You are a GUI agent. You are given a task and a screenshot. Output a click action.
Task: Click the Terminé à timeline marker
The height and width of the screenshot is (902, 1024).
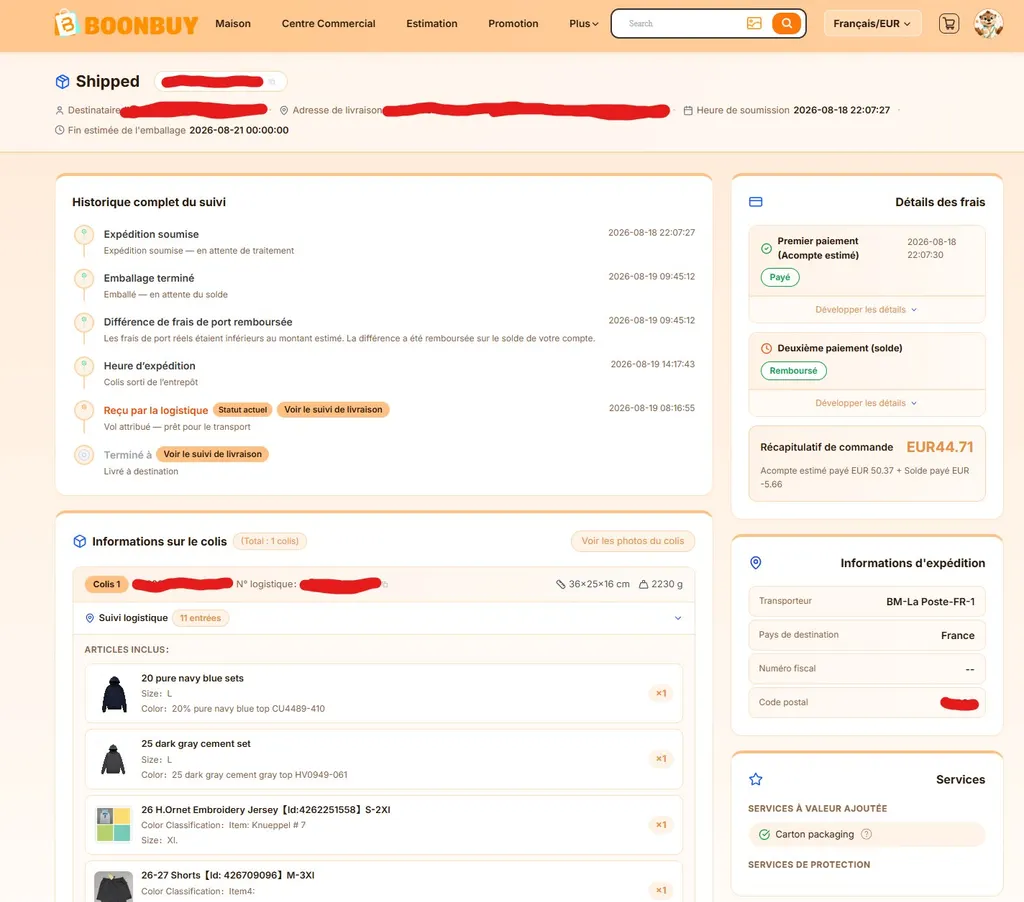84,455
